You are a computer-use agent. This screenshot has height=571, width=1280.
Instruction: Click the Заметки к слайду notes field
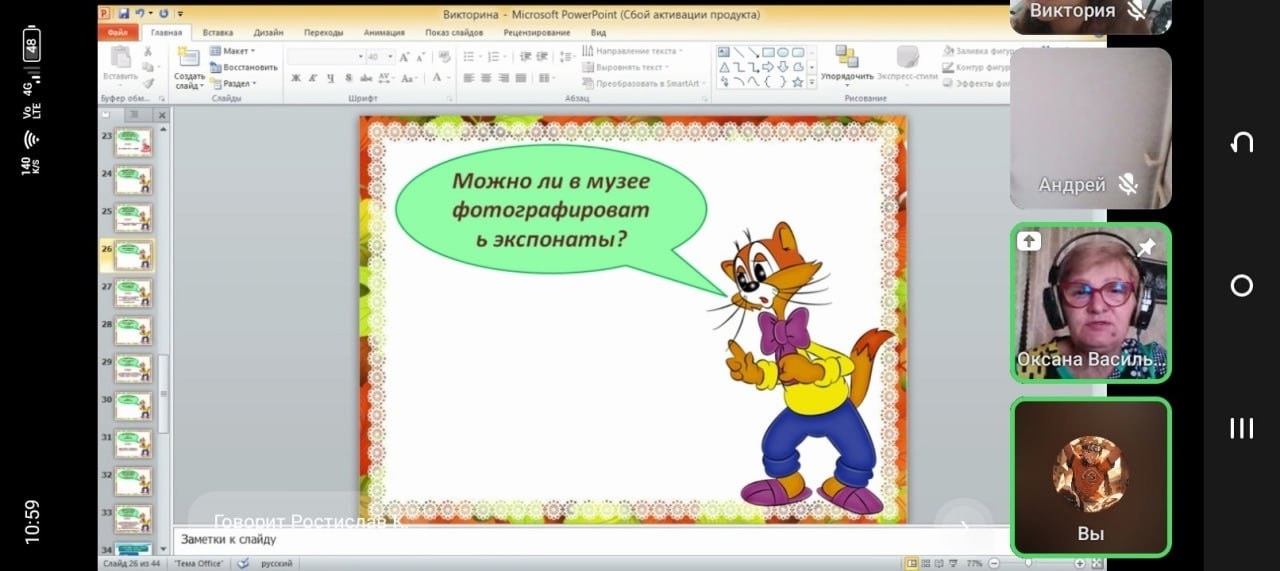coord(590,540)
